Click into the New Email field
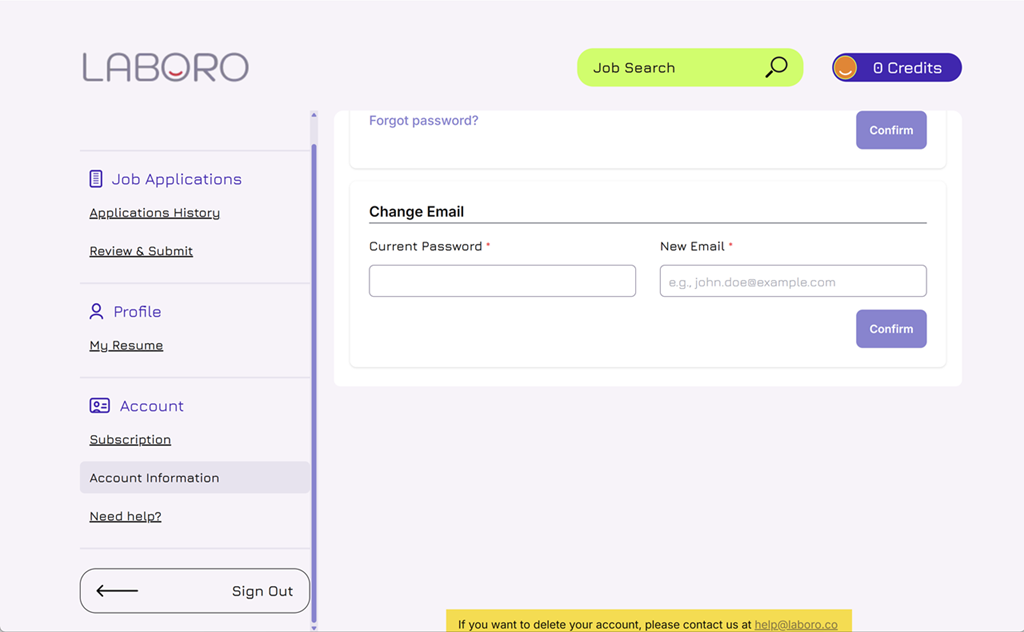 tap(793, 281)
